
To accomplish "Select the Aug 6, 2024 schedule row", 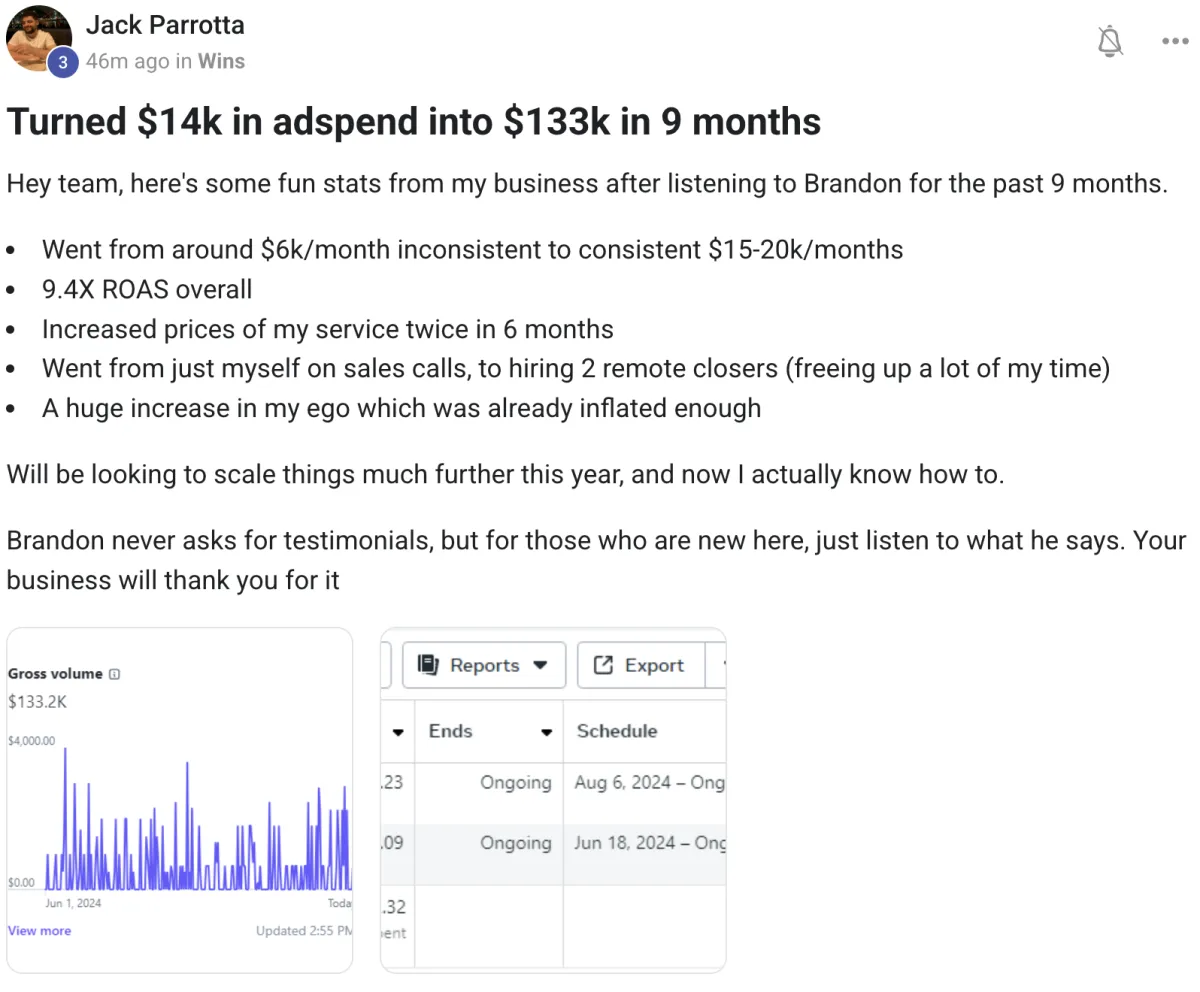I will point(648,782).
